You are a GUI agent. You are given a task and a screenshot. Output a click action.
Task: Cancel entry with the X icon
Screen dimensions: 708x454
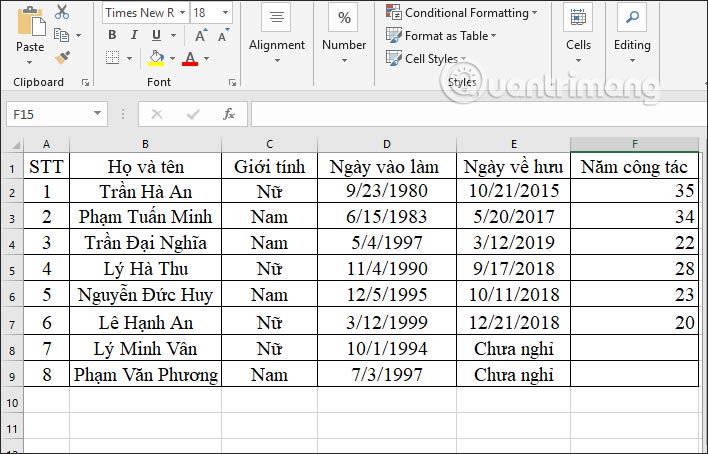(x=157, y=114)
